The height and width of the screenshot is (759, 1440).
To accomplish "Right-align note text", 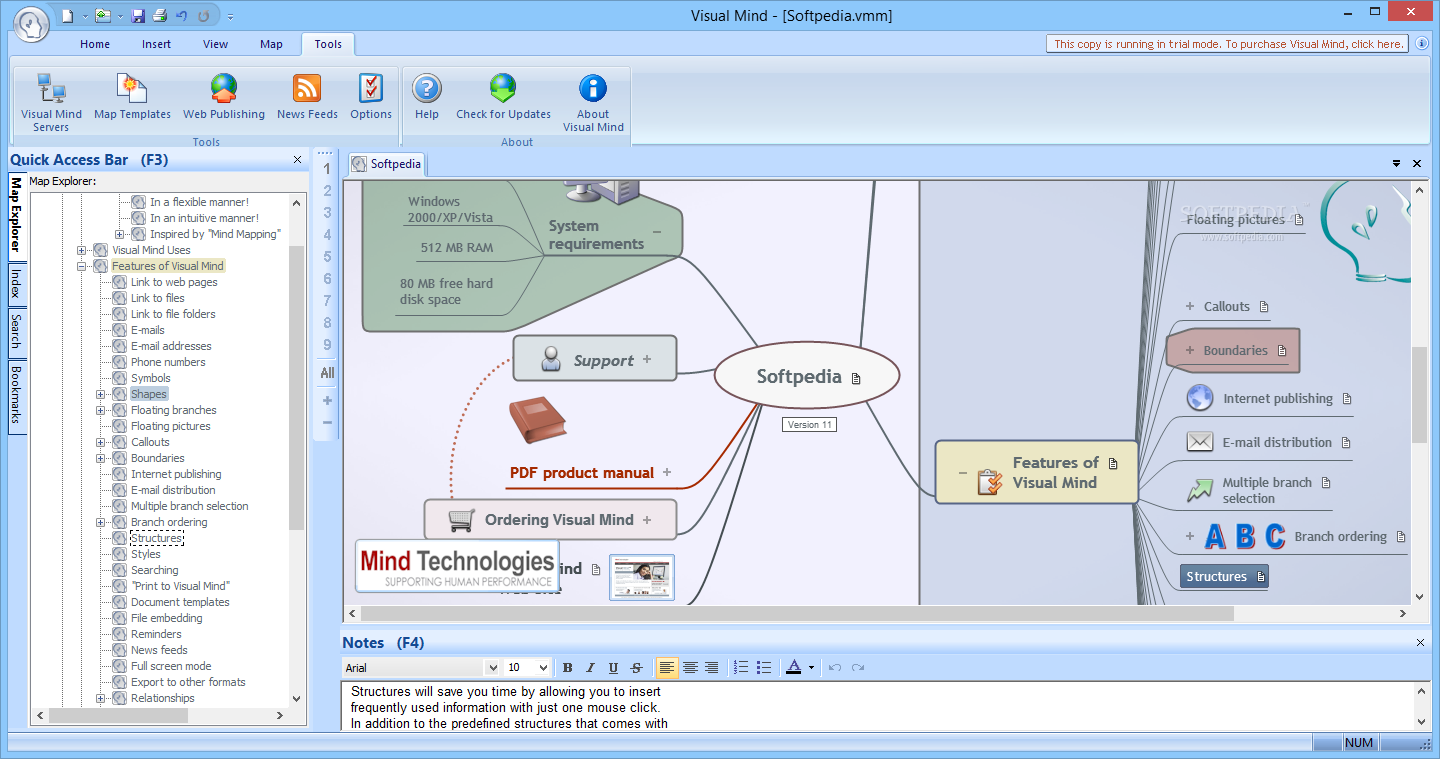I will point(712,667).
